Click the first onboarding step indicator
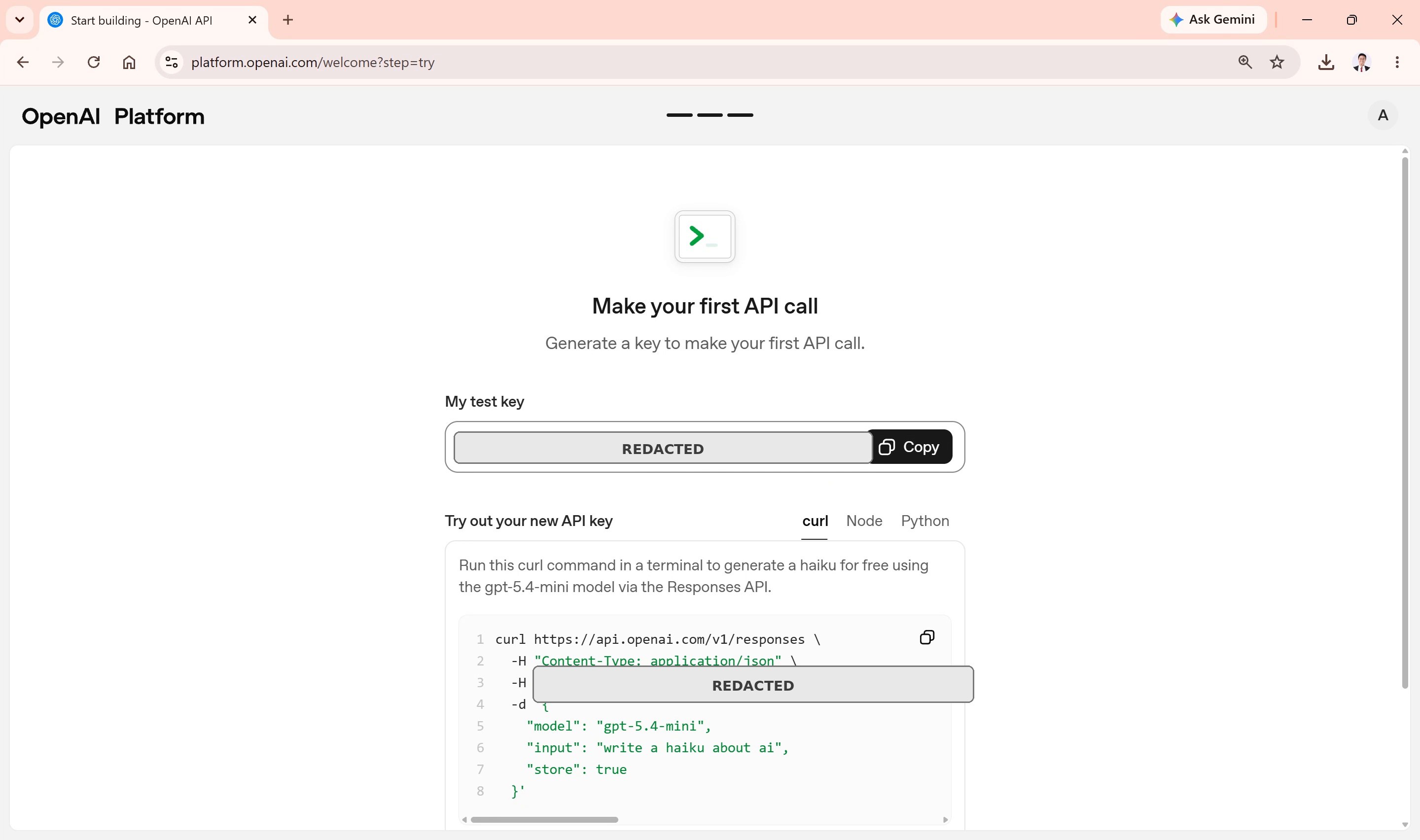Screen dimensions: 1420x840 point(679,115)
